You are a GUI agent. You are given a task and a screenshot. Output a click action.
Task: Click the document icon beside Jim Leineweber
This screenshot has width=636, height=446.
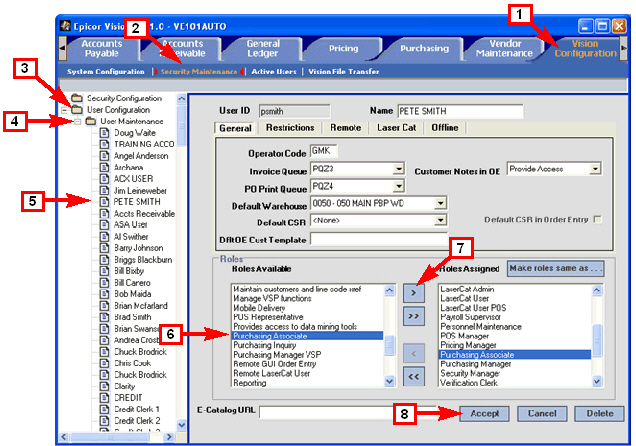(105, 190)
